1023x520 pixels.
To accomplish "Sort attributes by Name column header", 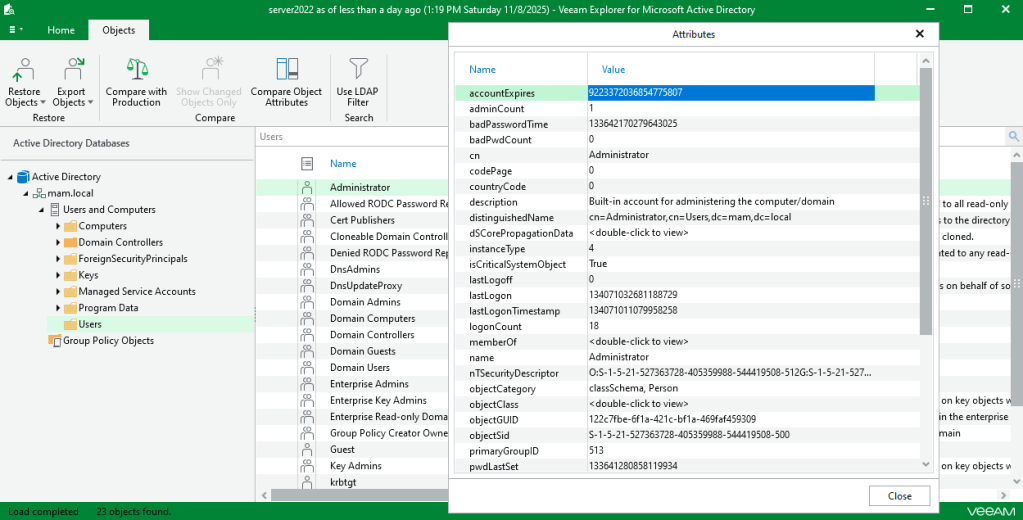I will (x=483, y=70).
